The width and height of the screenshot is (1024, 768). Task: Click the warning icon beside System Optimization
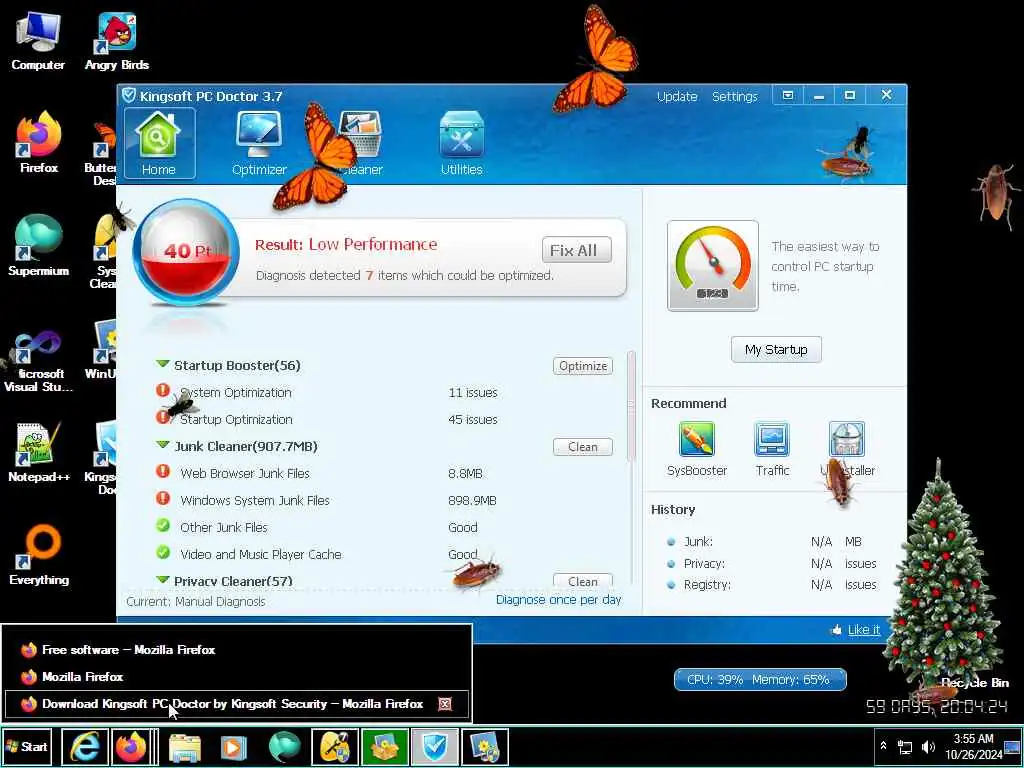point(163,391)
